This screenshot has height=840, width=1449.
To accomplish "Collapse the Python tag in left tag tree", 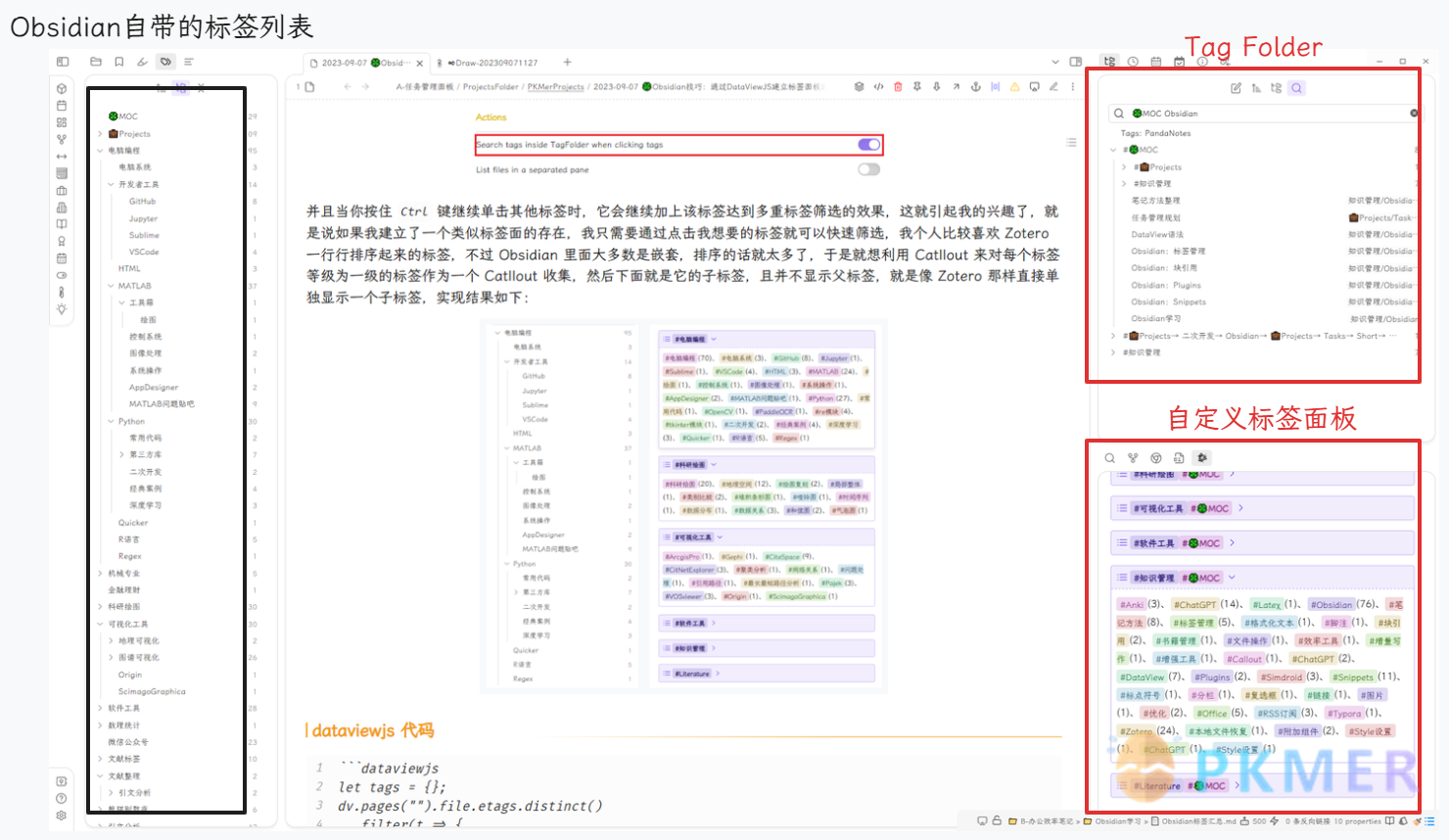I will pyautogui.click(x=111, y=421).
